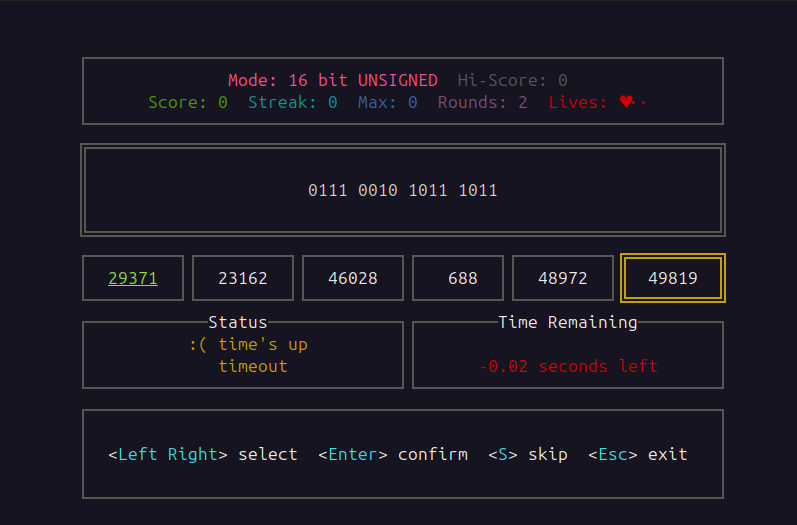Click the Mode: 16 bit UNSIGNED label
797x525 pixels.
coord(332,80)
